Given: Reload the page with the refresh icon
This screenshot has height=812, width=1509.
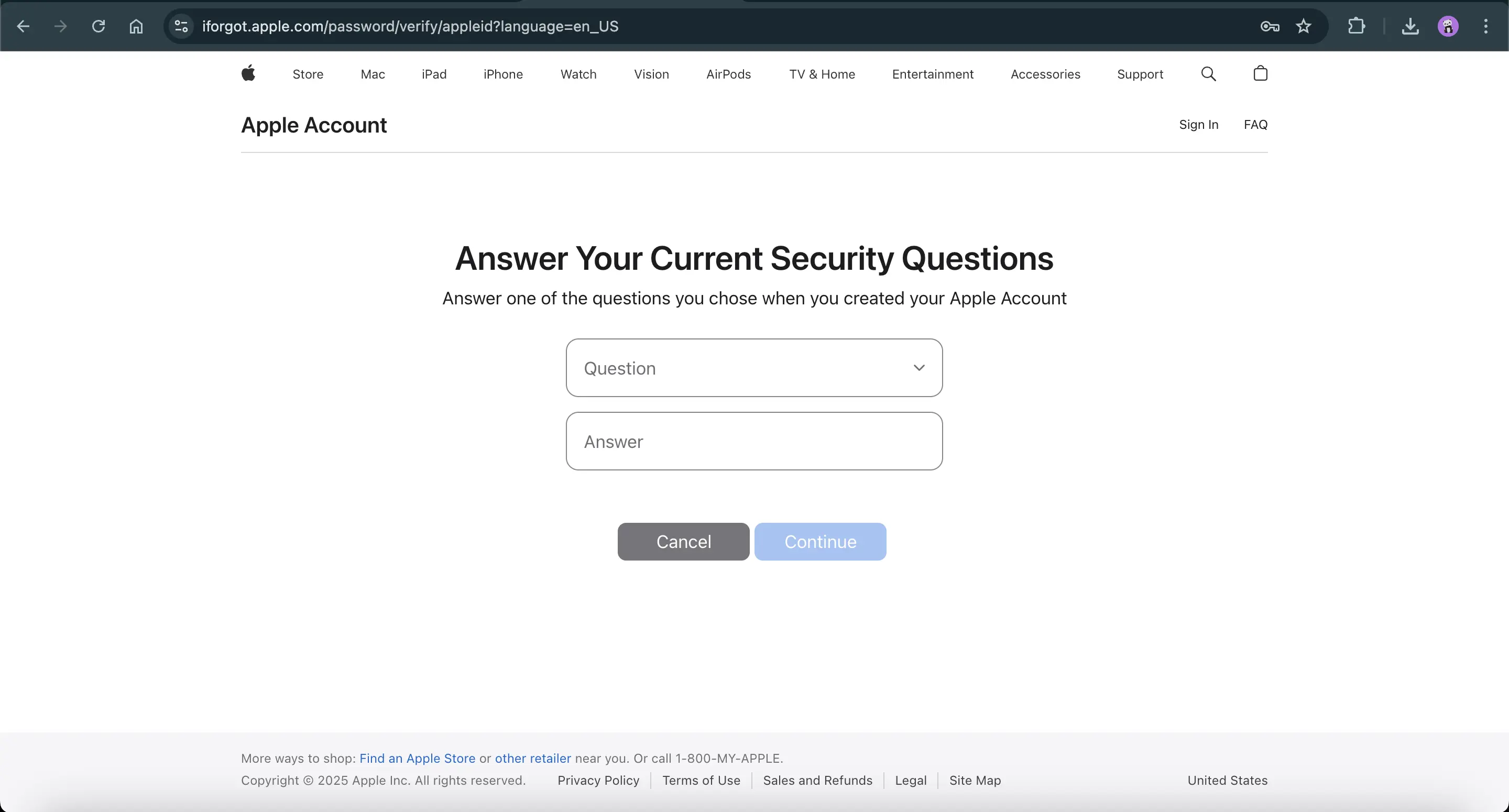Looking at the screenshot, I should pyautogui.click(x=99, y=26).
